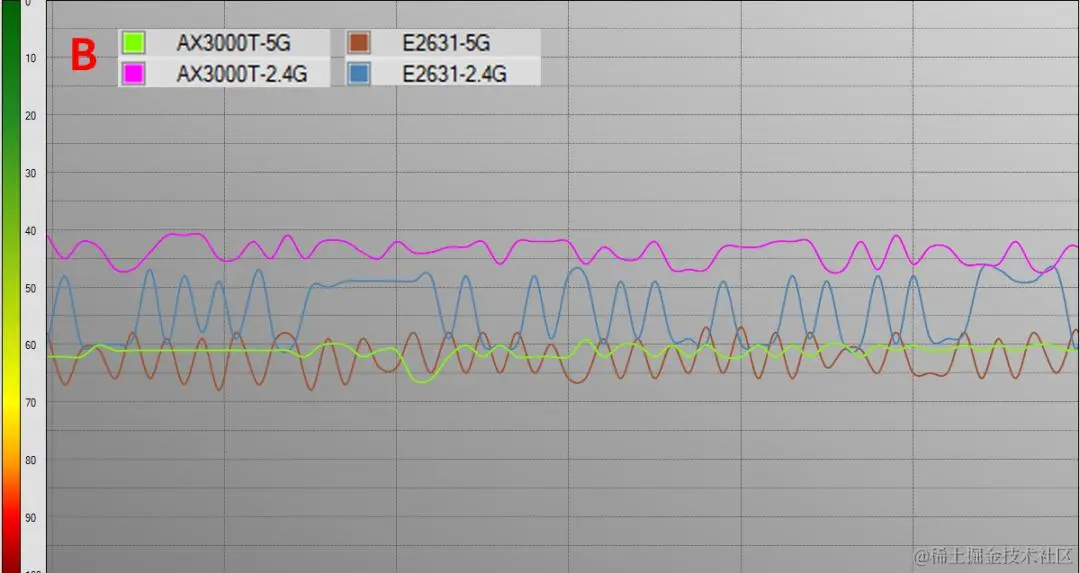Image resolution: width=1080 pixels, height=573 pixels.
Task: Select the AX3000T-2.4G legend label
Action: (242, 74)
